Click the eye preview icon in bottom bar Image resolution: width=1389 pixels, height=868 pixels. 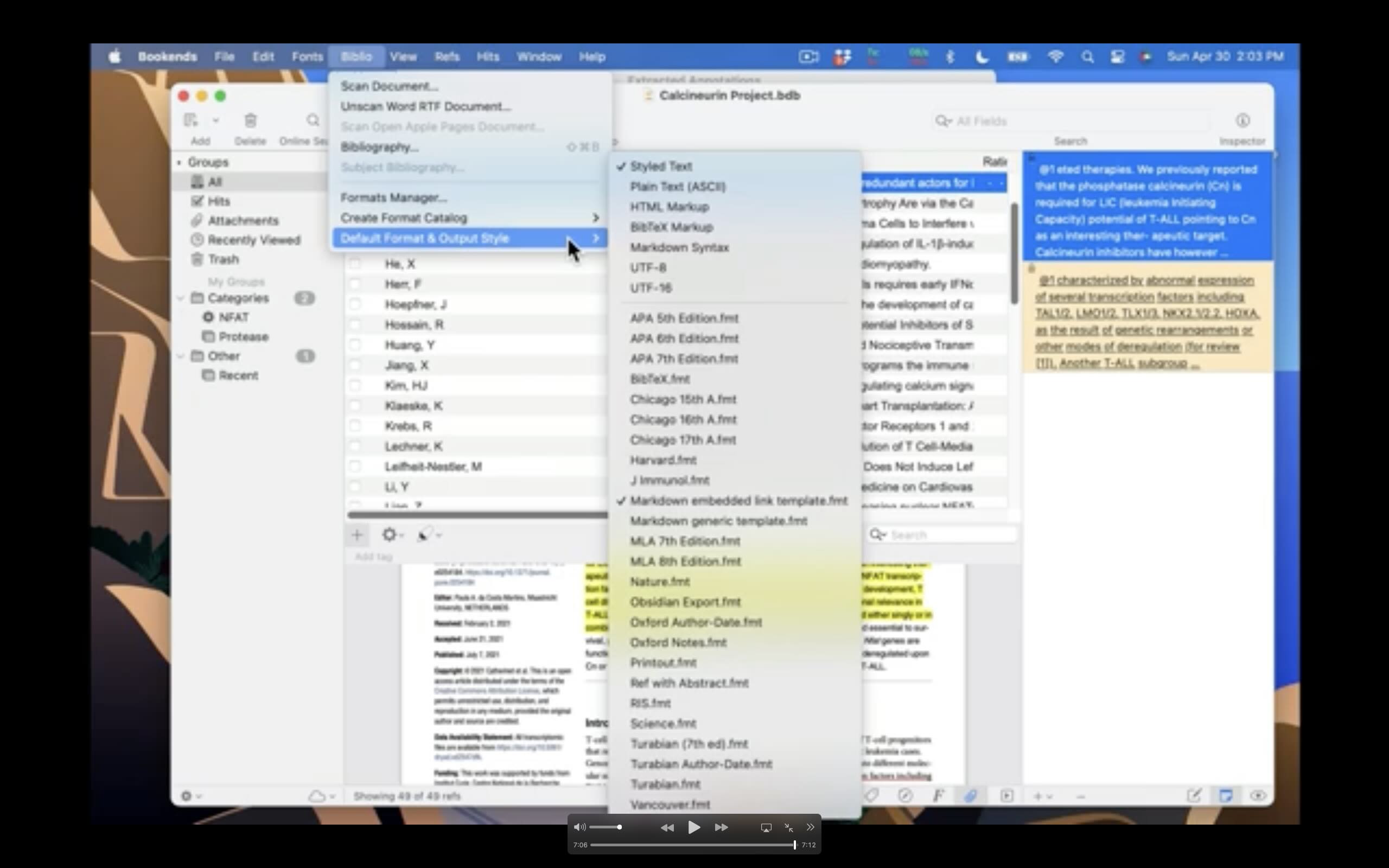pyautogui.click(x=1258, y=796)
